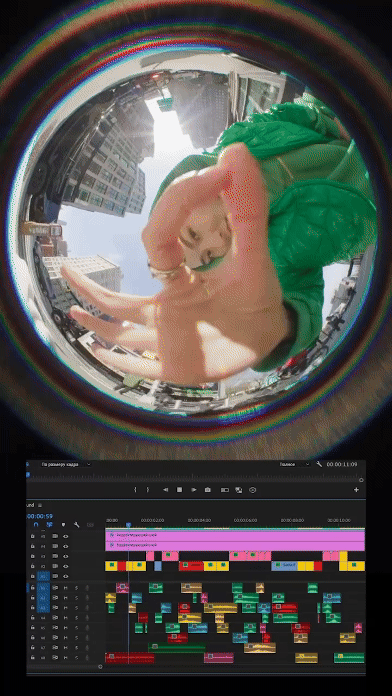This screenshot has width=392, height=696.
Task: Select the first red clip on A8
Action: click(x=130, y=657)
